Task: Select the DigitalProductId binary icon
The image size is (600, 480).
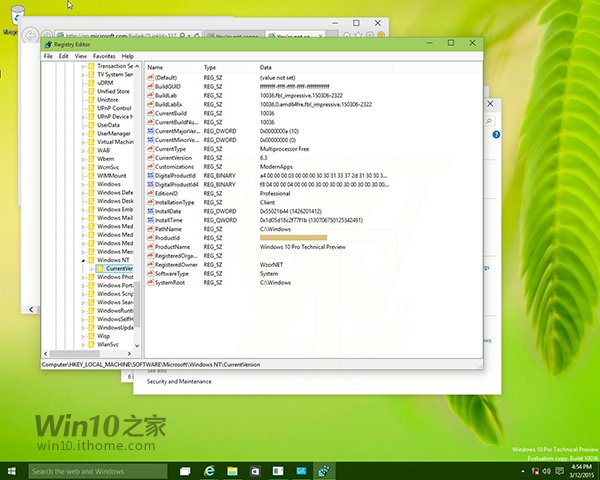Action: click(x=150, y=176)
